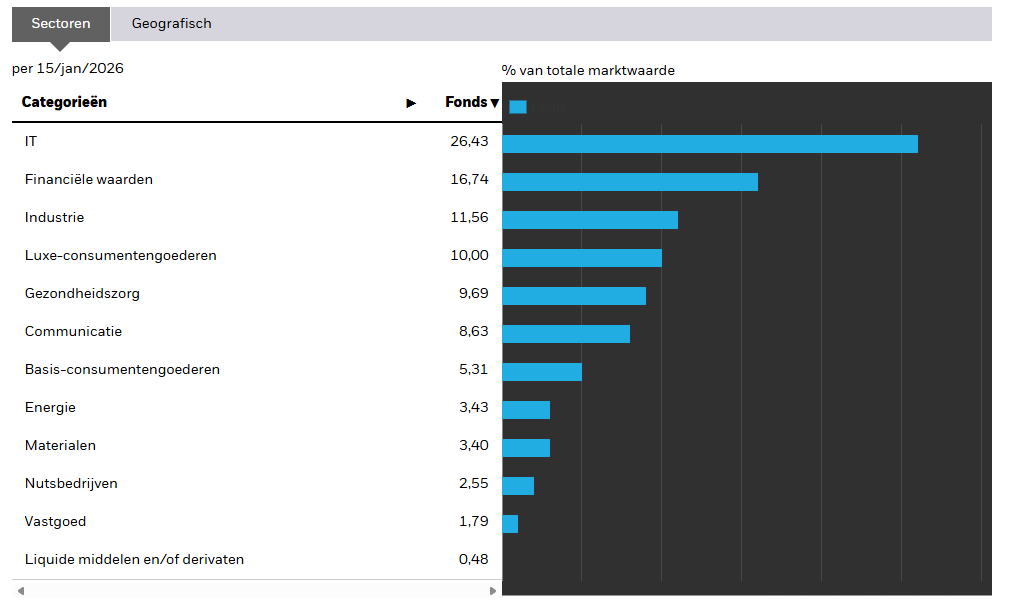Screen dimensions: 1015x600
Task: Click the sort arrow beside Categorieën
Action: pos(411,103)
